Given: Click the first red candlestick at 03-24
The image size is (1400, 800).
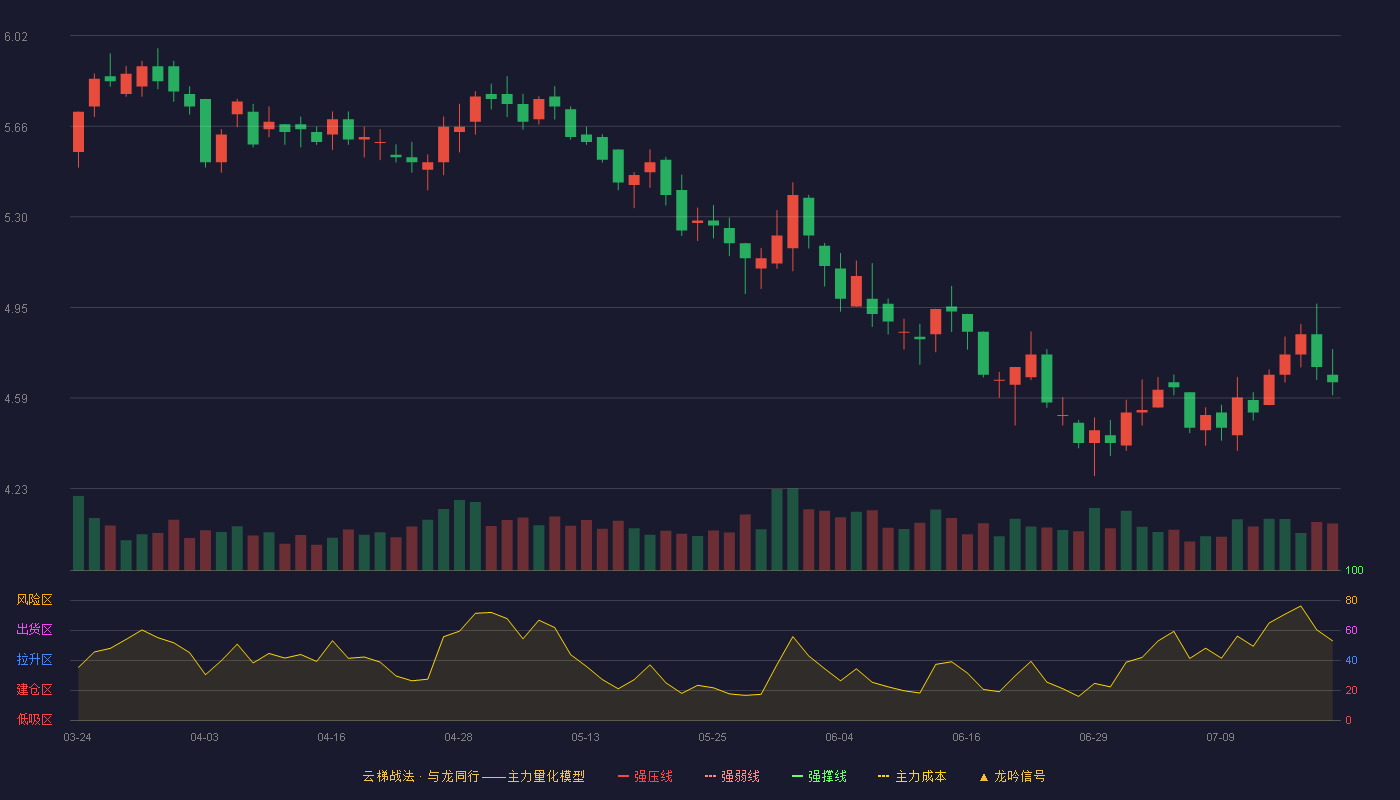Looking at the screenshot, I should click(x=78, y=132).
